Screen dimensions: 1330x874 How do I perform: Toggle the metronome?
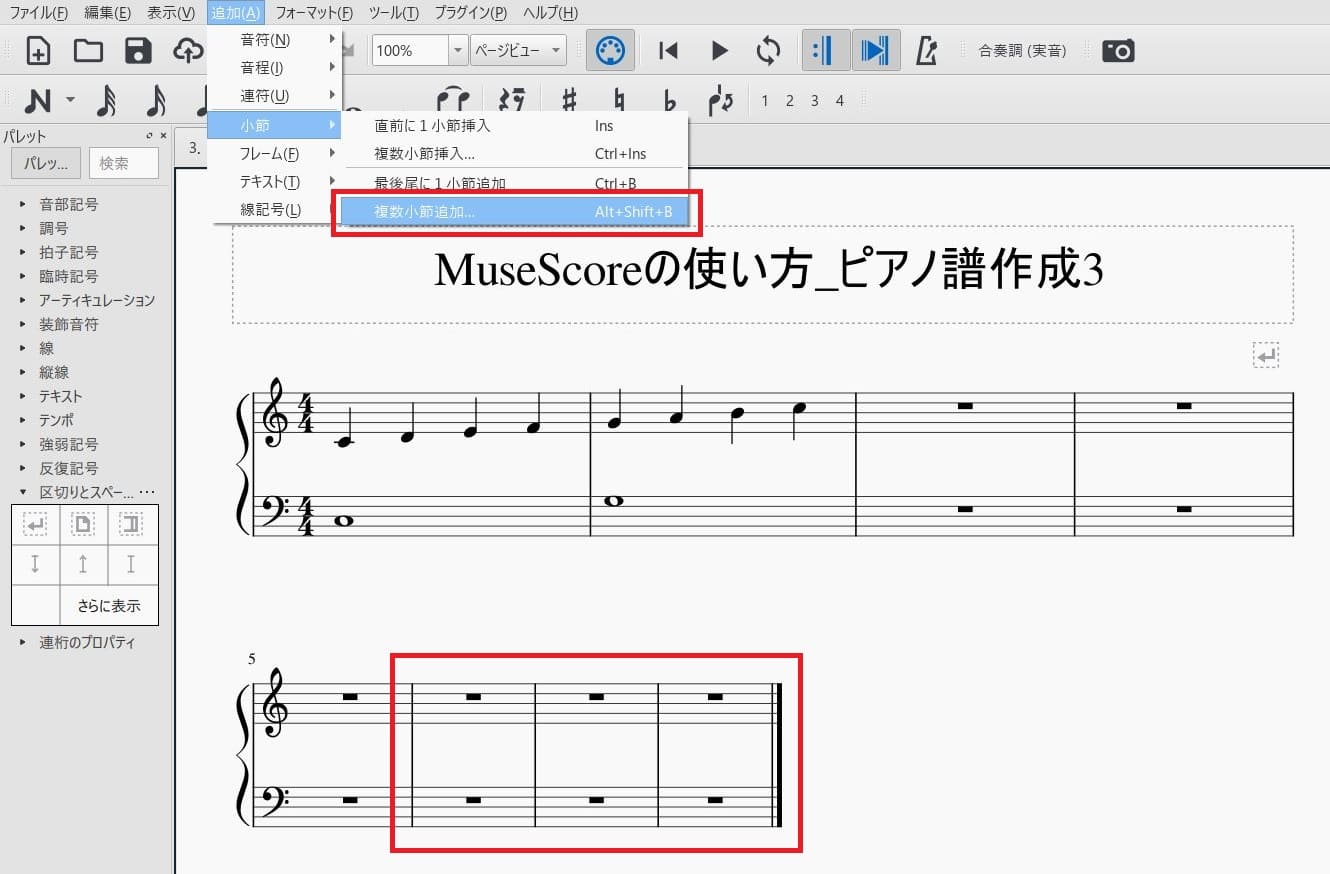(x=926, y=51)
